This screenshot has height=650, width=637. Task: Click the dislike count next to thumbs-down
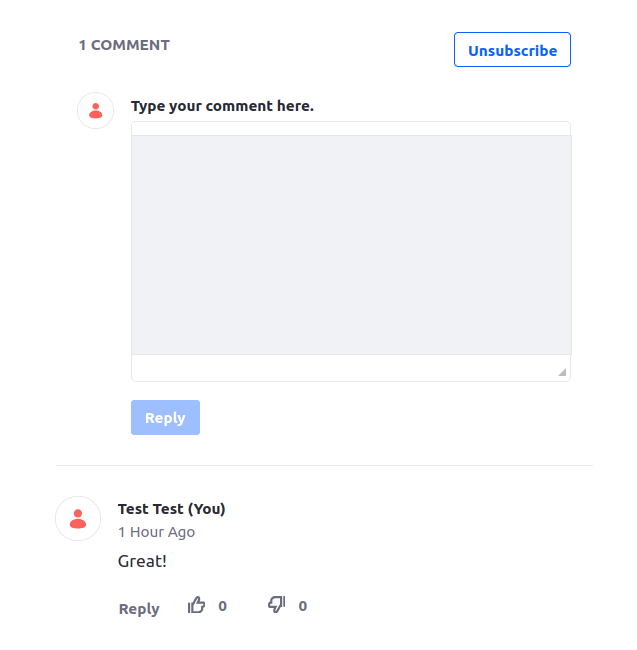(x=303, y=606)
